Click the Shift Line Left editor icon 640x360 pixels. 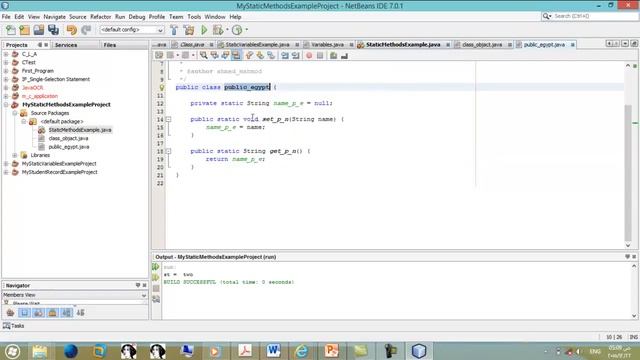(284, 56)
